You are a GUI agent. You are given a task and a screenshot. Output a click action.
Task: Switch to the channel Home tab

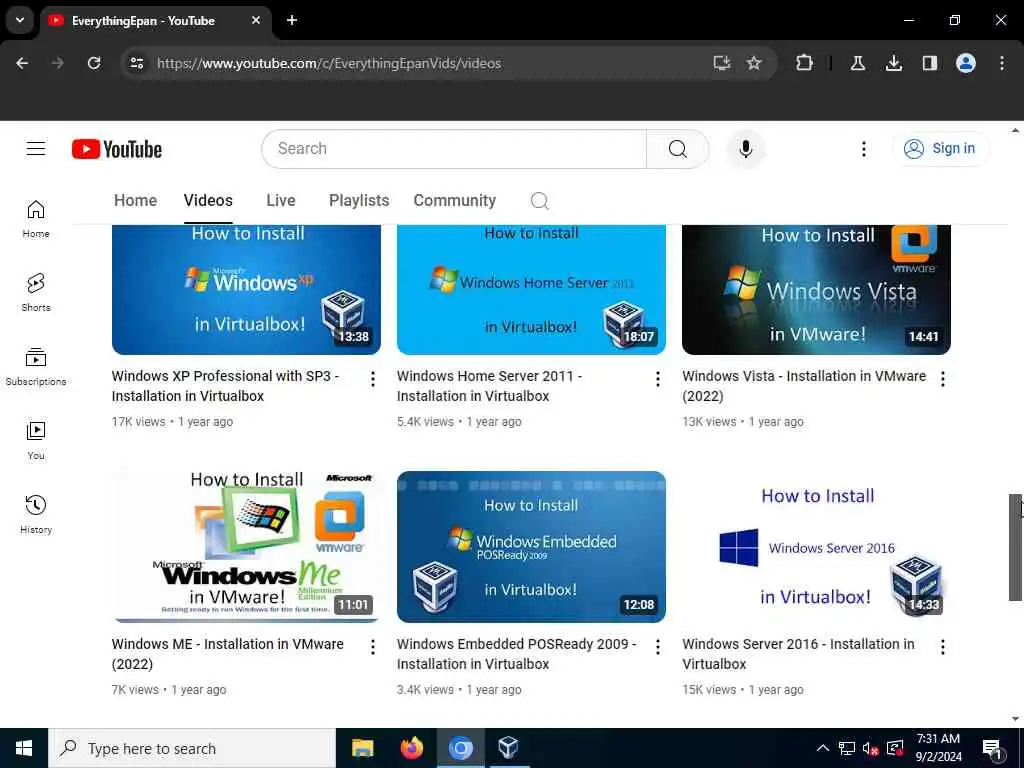135,200
